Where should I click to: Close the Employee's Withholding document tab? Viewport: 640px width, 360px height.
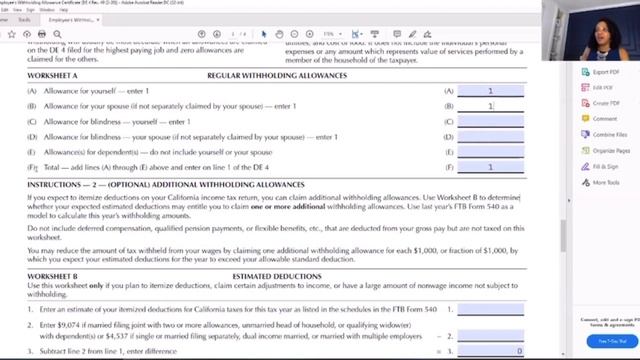tap(98, 20)
